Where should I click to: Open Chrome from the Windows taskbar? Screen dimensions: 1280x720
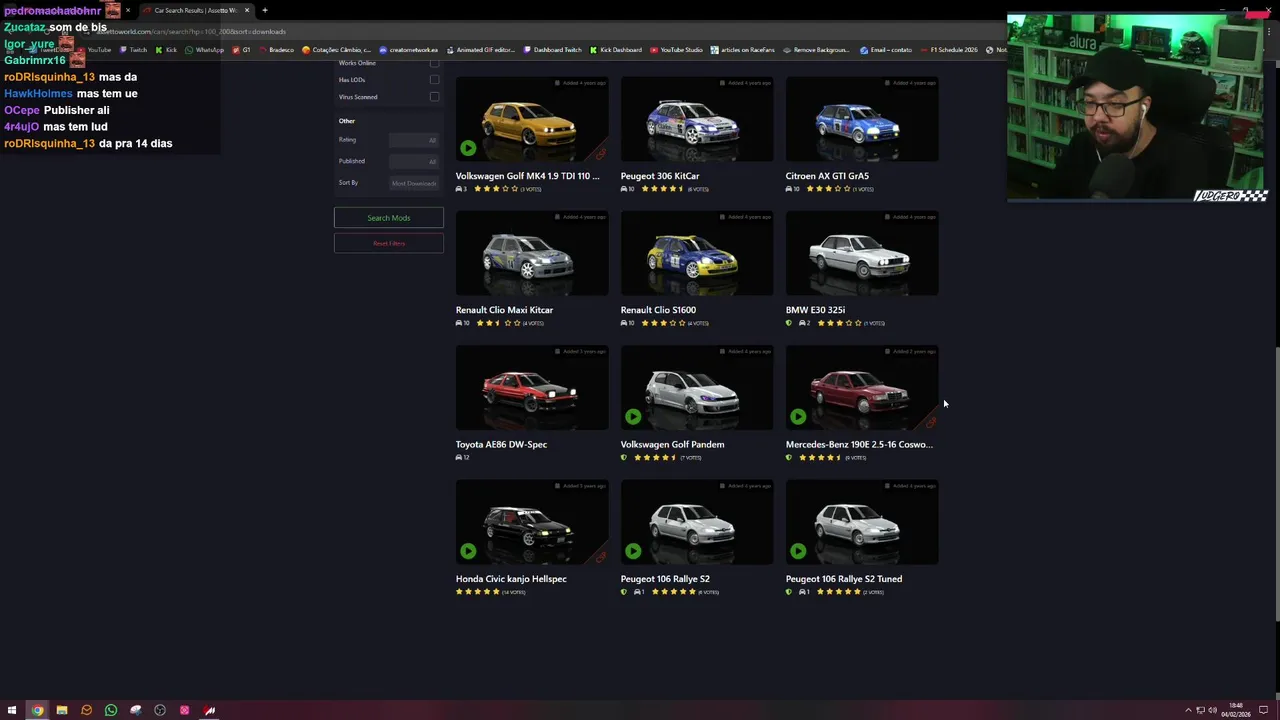[37, 710]
